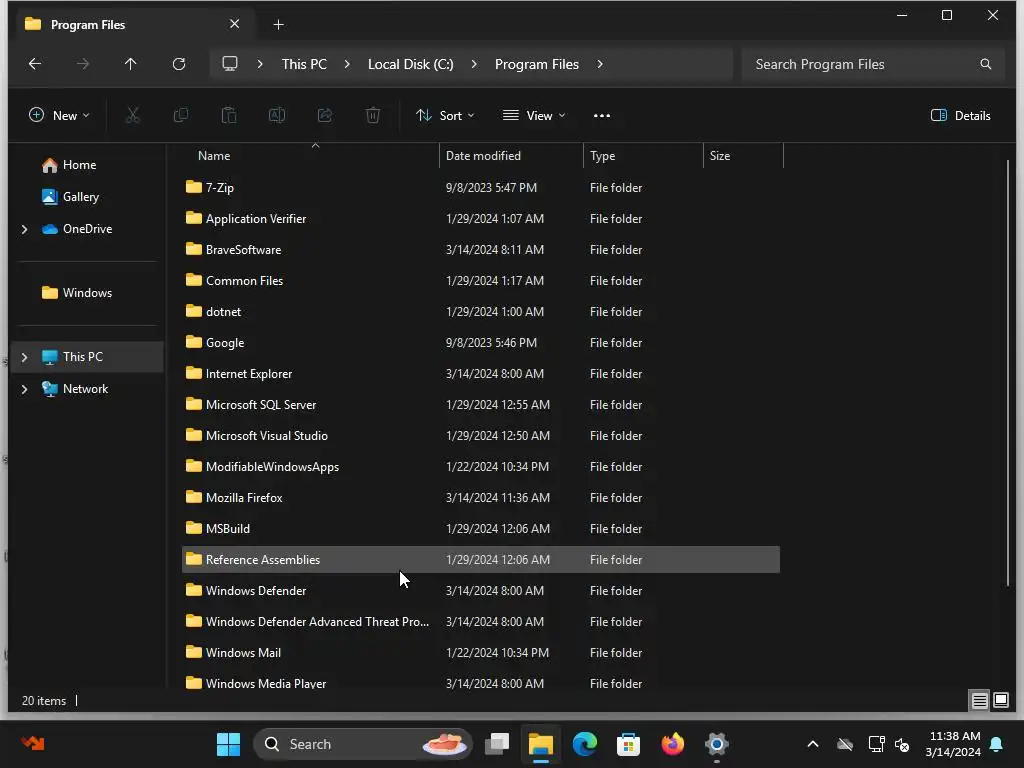Select the Windows Defender folder row

click(481, 590)
